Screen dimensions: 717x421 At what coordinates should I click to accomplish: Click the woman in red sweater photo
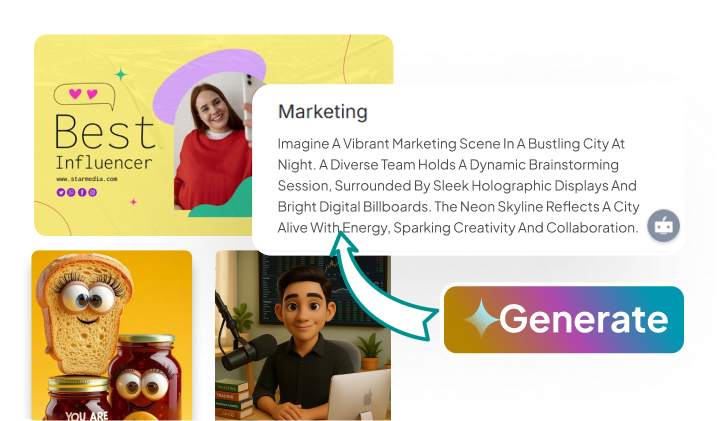[x=213, y=144]
